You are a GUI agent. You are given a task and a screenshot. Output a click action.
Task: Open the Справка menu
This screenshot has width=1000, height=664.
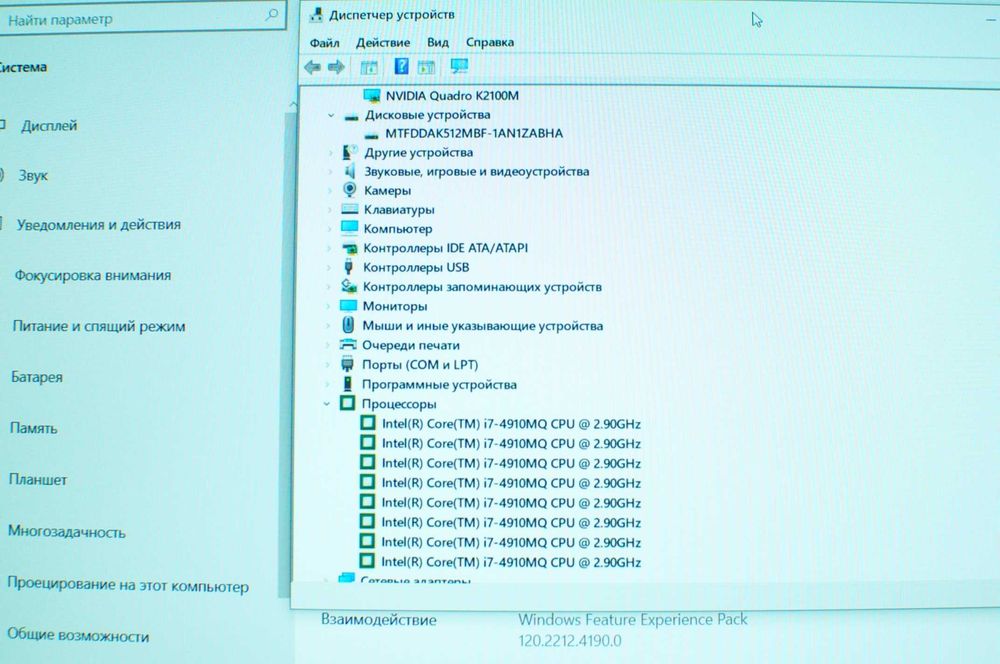click(x=490, y=43)
